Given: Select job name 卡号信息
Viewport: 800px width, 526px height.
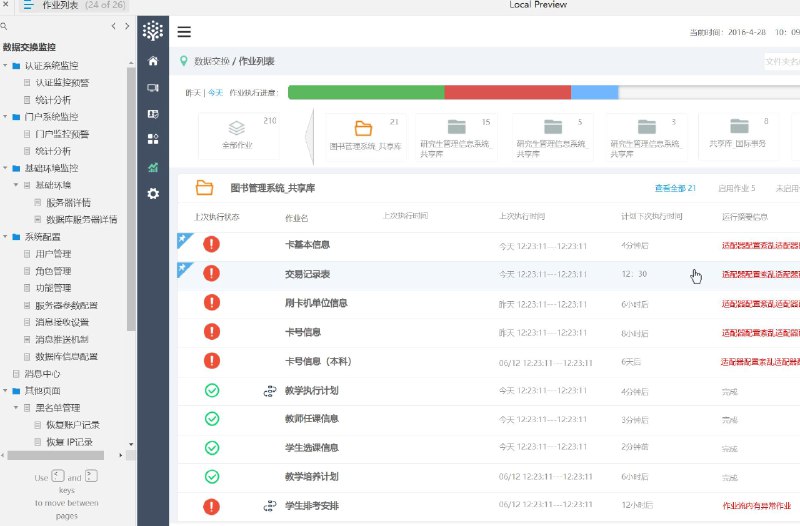Looking at the screenshot, I should pyautogui.click(x=303, y=332).
